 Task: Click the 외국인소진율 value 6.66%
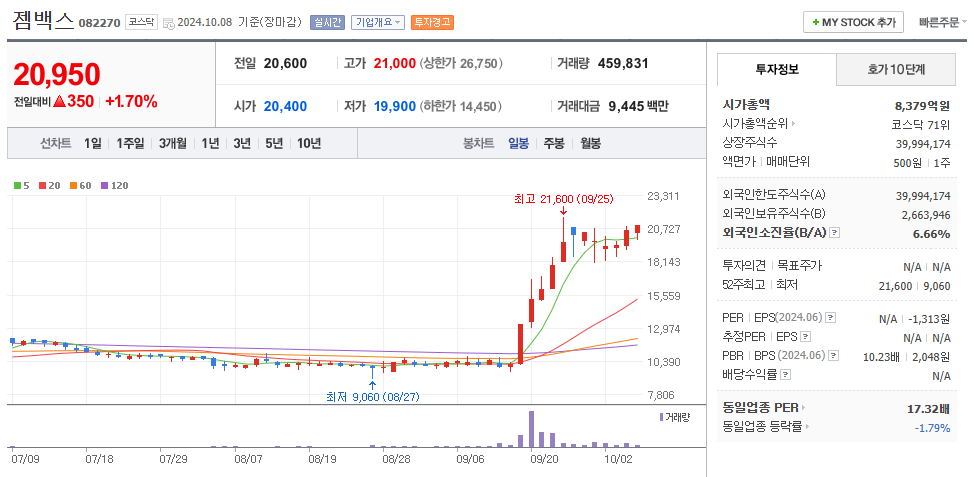coord(931,234)
